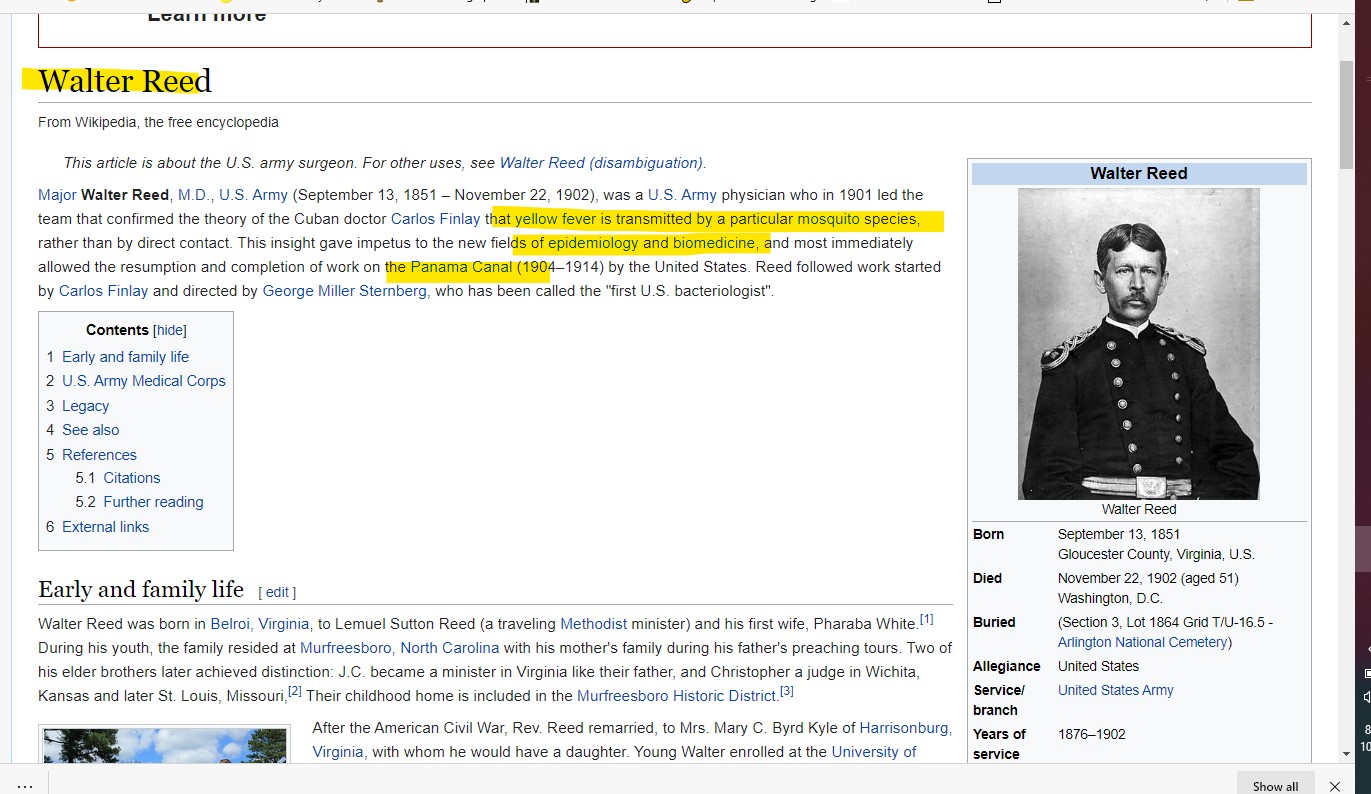1371x794 pixels.
Task: Click 'November 22, 1902 (aged 51)' died value
Action: [1148, 578]
